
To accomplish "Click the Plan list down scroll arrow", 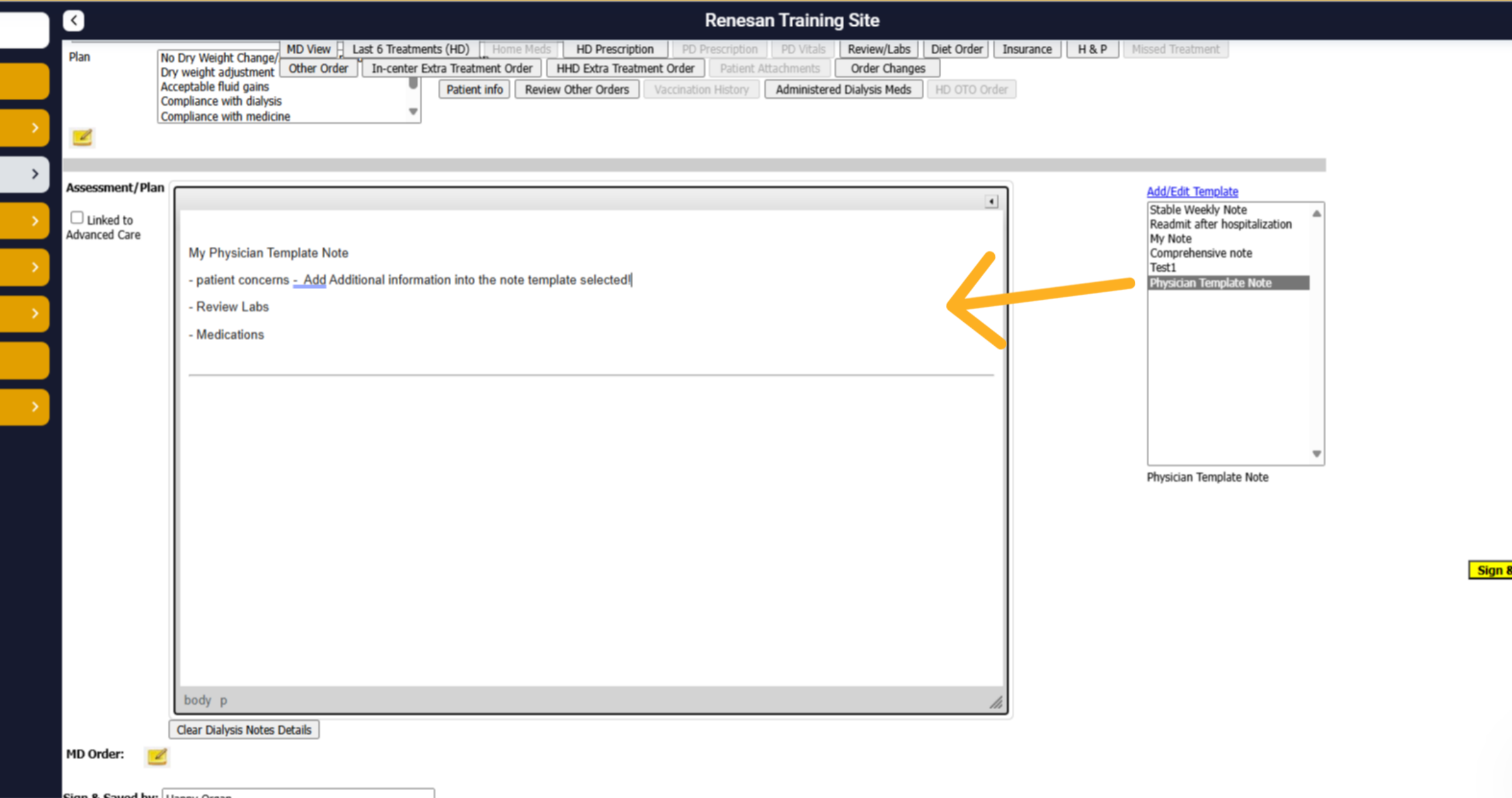I will pos(413,111).
